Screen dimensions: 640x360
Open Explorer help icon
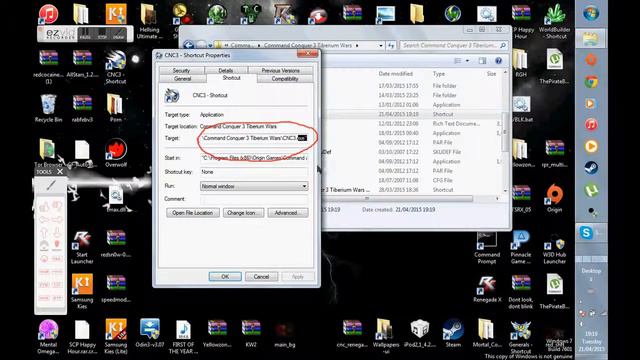point(498,61)
